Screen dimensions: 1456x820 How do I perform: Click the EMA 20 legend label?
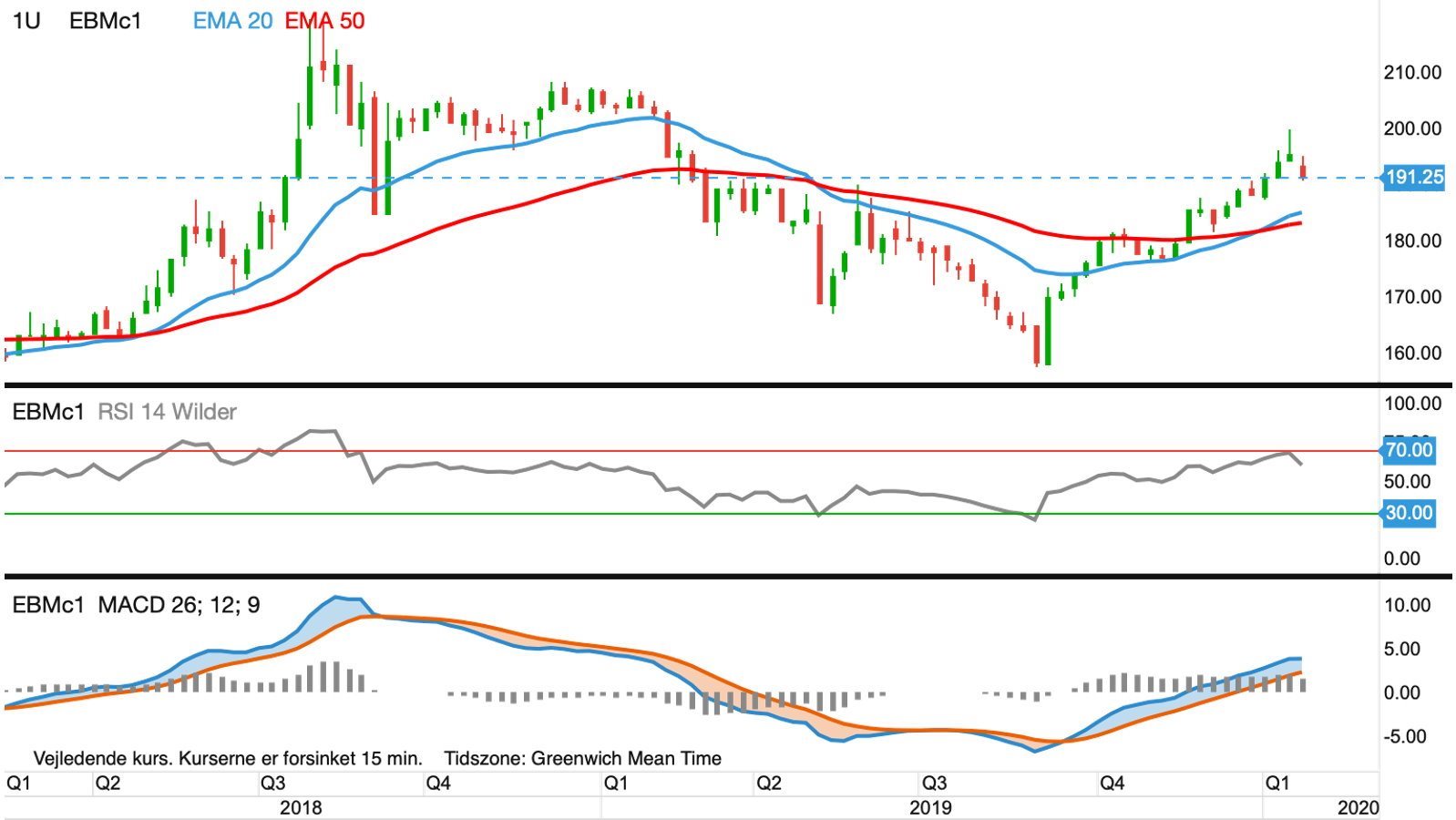tap(232, 20)
